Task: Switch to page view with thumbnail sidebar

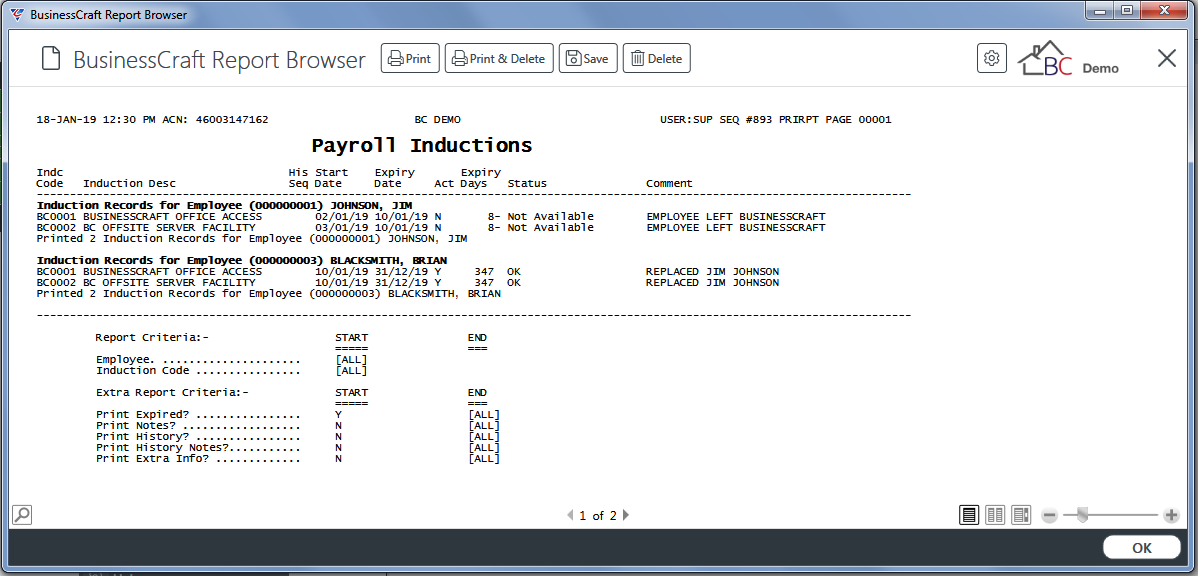Action: pyautogui.click(x=1021, y=515)
